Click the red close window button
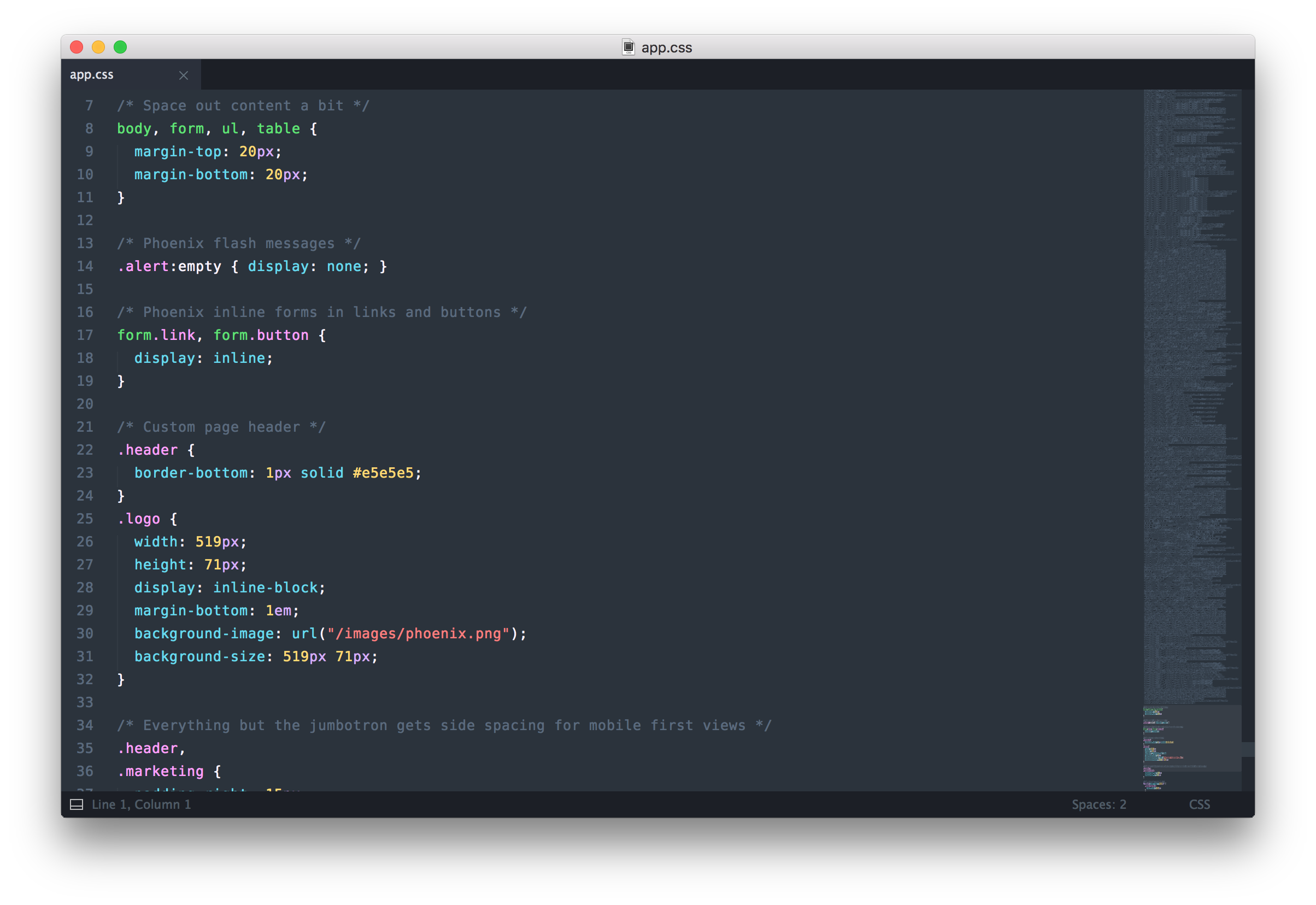Viewport: 1316px width, 905px height. (x=77, y=47)
